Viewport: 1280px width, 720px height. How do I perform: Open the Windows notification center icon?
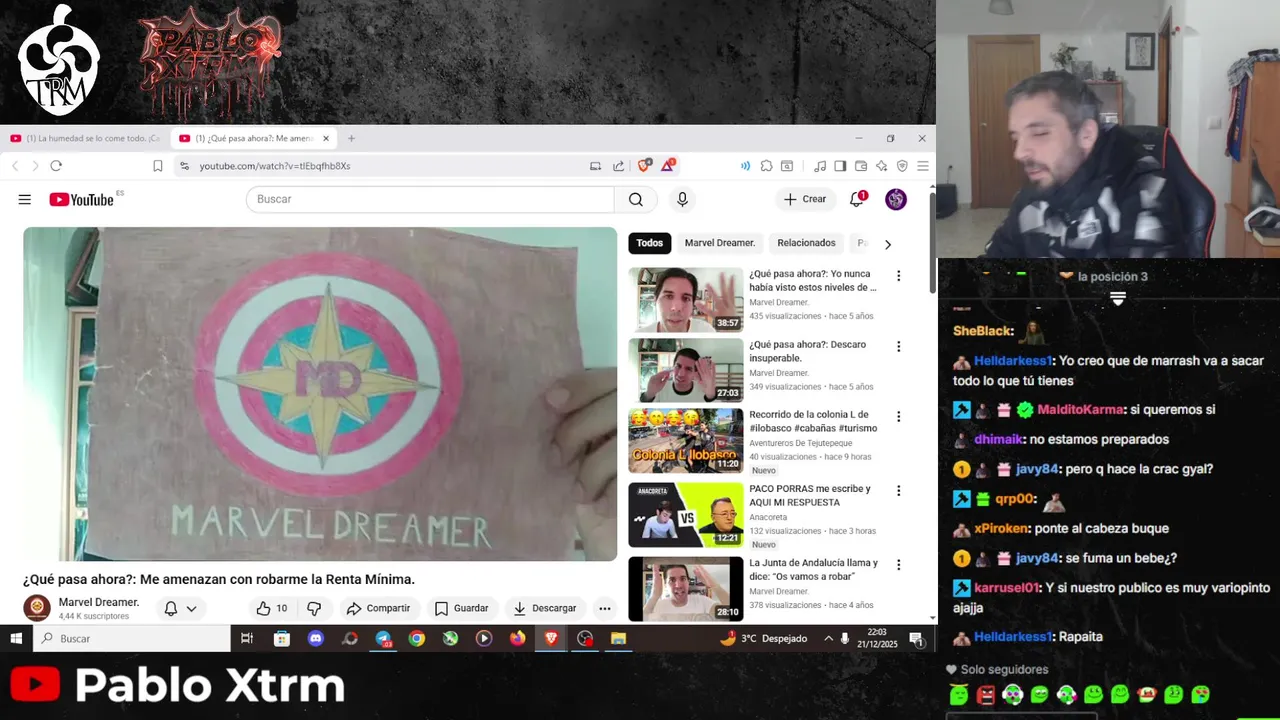tap(917, 638)
